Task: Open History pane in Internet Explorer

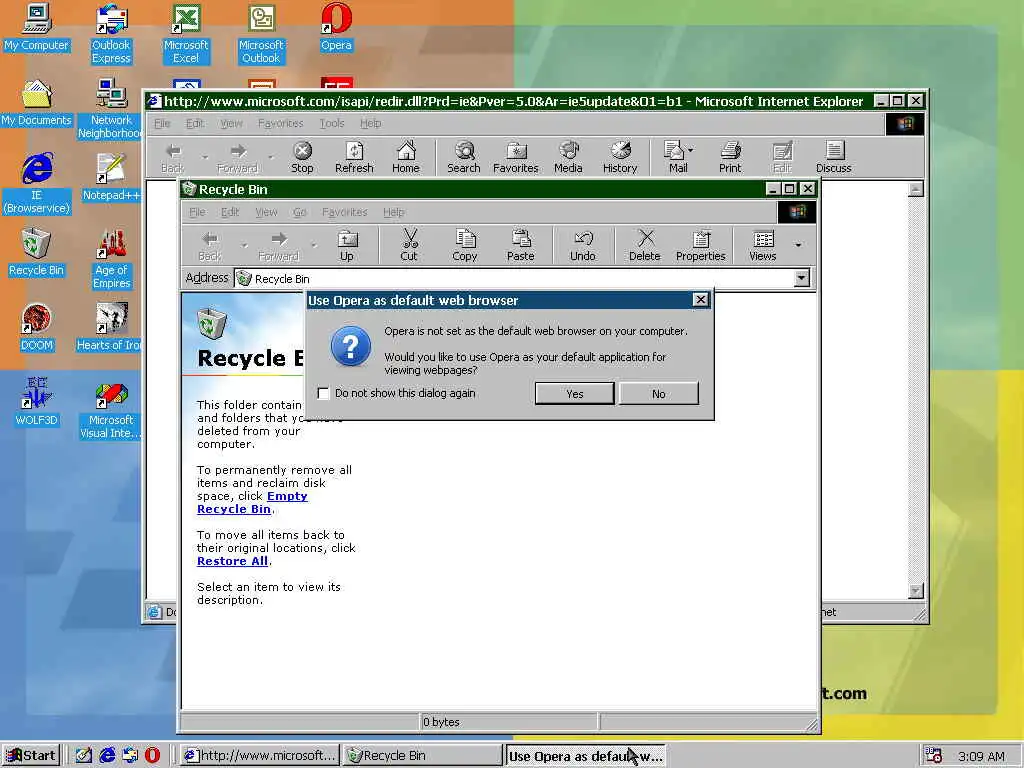Action: (620, 157)
